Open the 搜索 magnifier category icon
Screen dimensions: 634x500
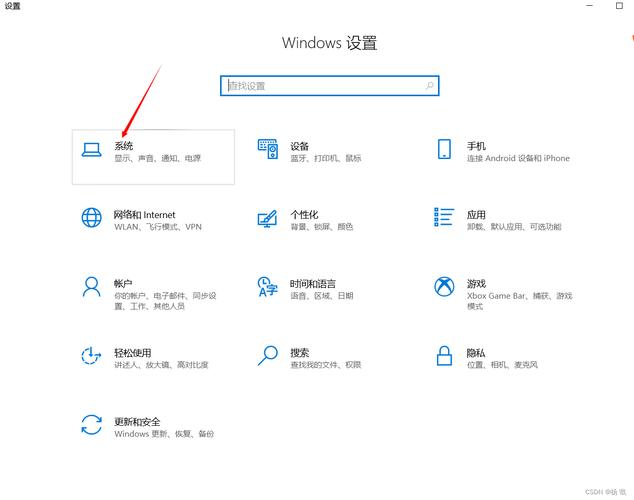[268, 356]
